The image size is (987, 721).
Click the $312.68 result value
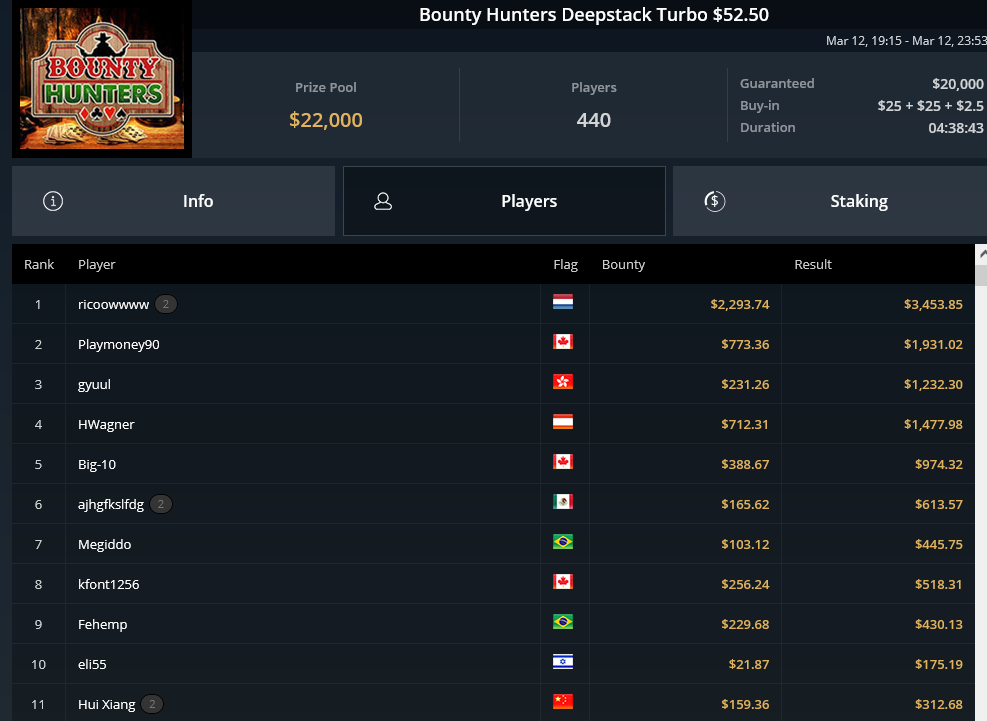(x=939, y=705)
